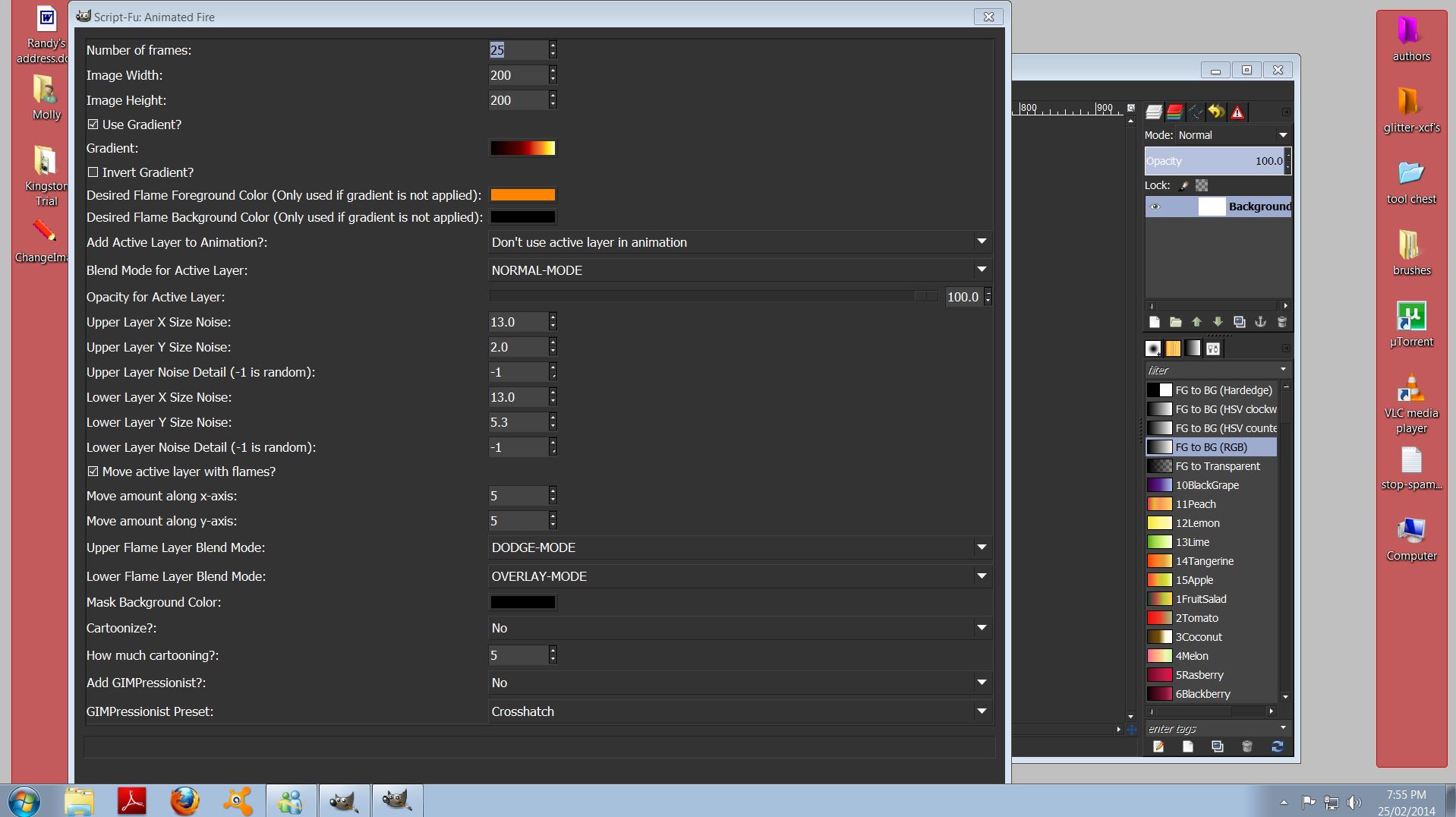The height and width of the screenshot is (817, 1456).
Task: Raise the layer with up arrow
Action: click(1196, 322)
